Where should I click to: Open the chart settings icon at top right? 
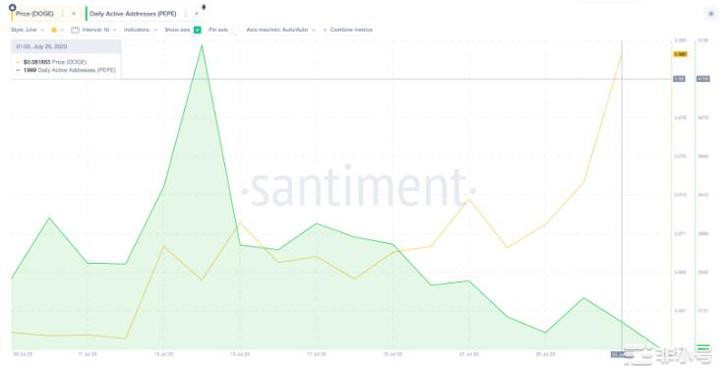tap(711, 14)
